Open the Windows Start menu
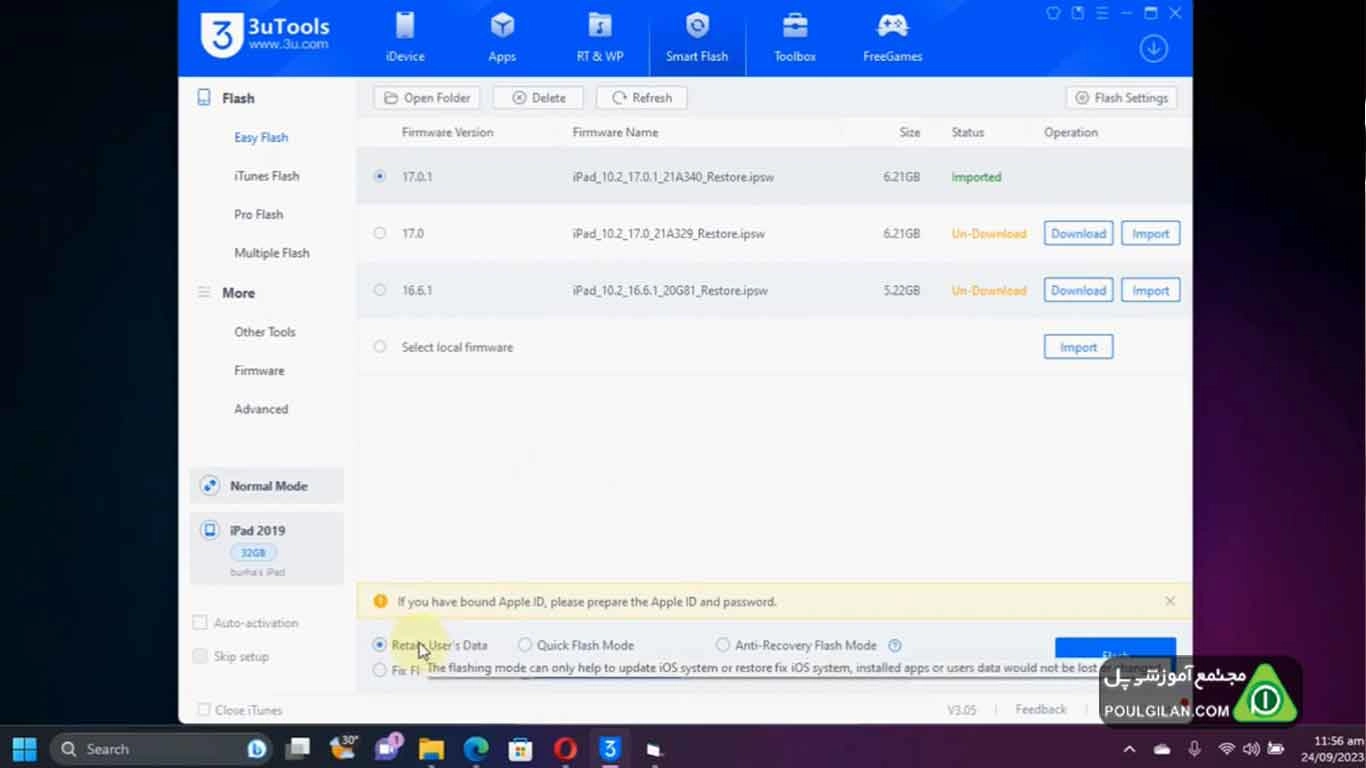The width and height of the screenshot is (1366, 768). 24,749
